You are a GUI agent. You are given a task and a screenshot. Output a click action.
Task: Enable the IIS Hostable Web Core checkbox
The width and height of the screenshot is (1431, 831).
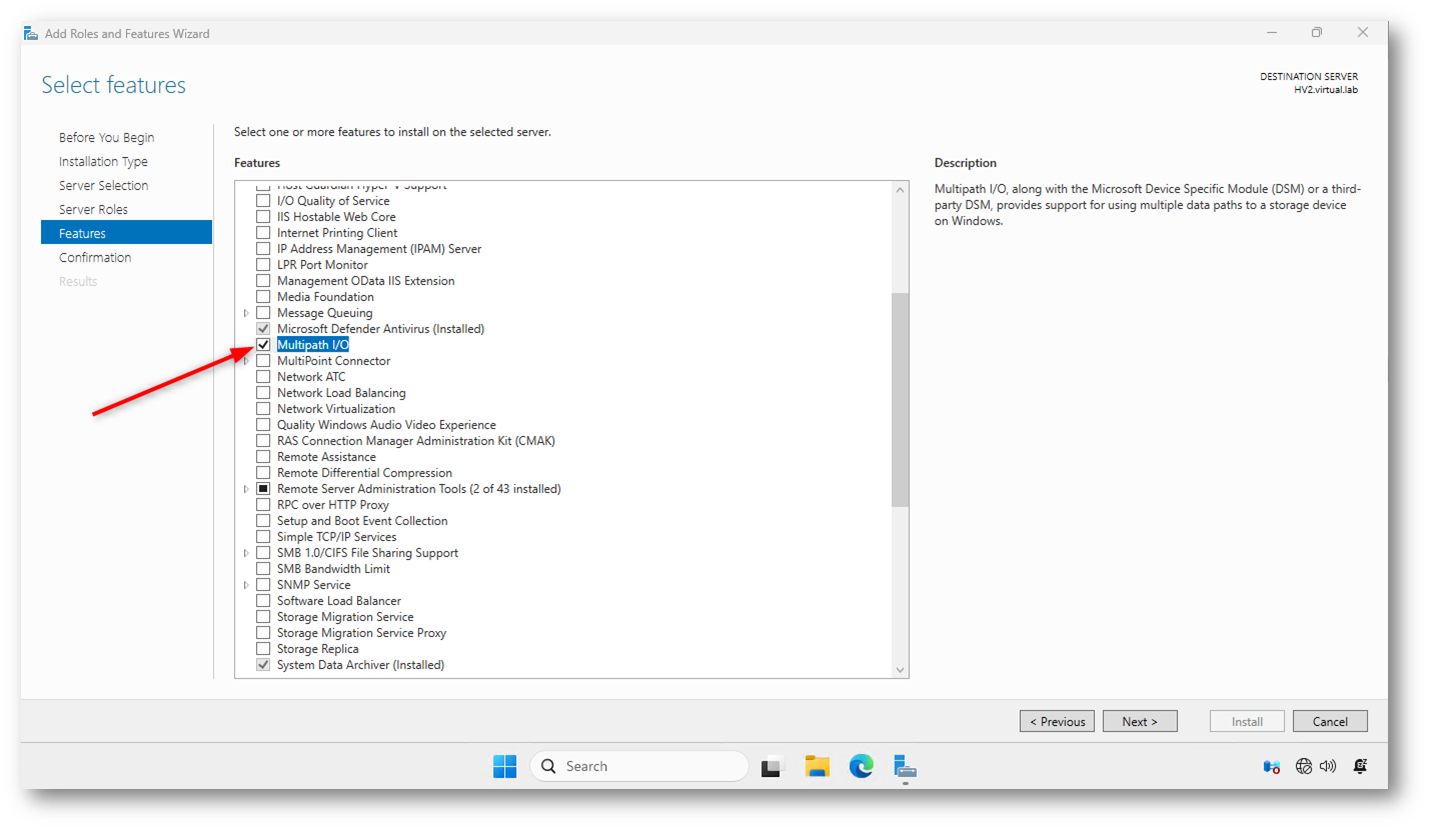point(263,217)
